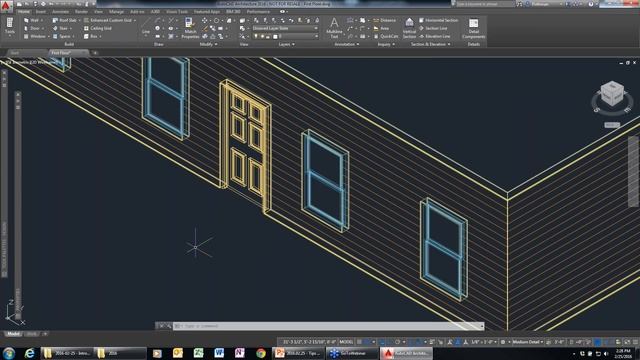The image size is (640, 360).
Task: Expand the Layers panel dropdown
Action: coord(287,44)
